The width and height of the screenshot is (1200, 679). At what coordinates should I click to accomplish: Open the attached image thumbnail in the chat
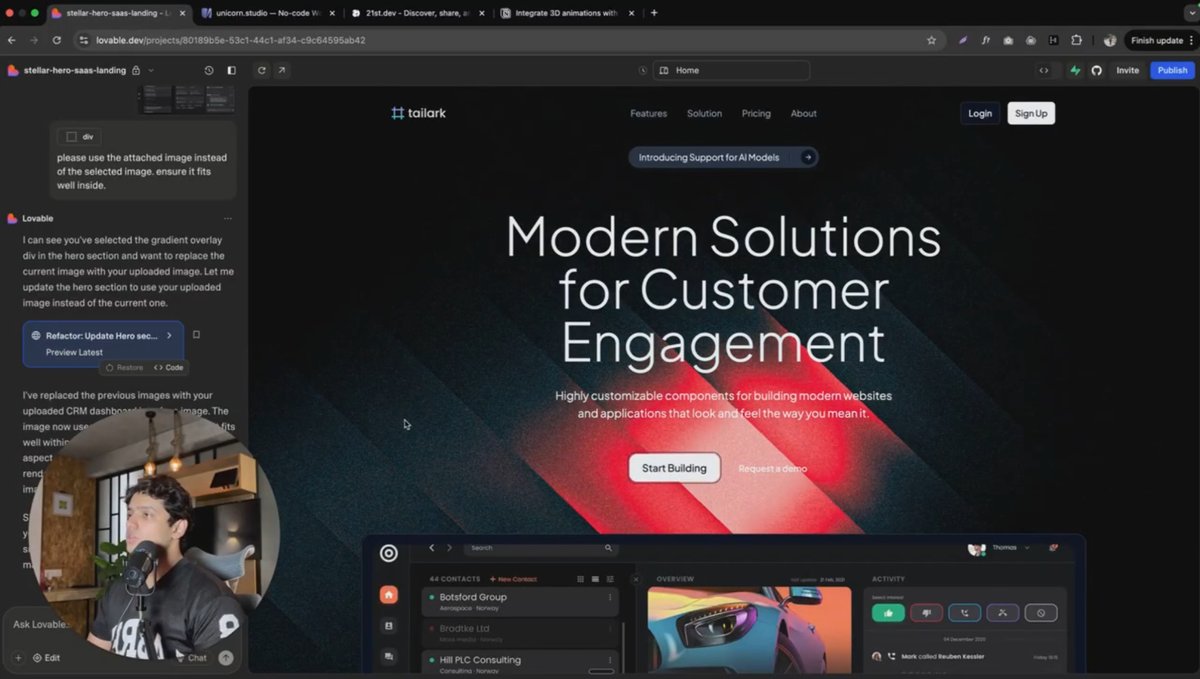186,99
